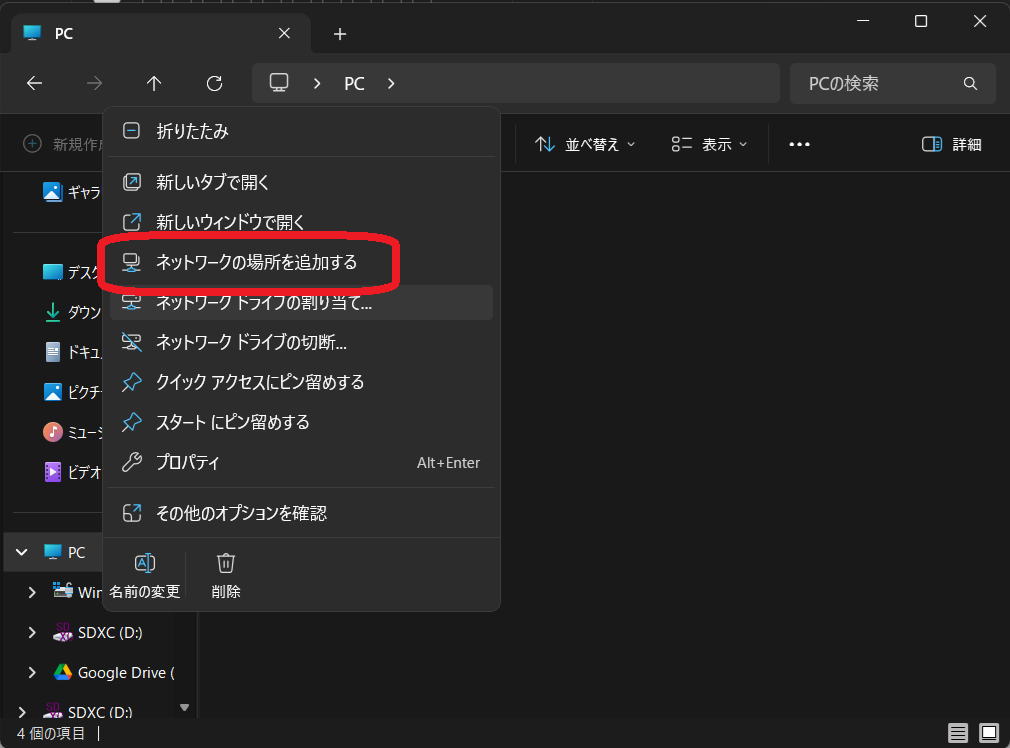Open the 表示 view dropdown
This screenshot has height=748, width=1010.
click(x=709, y=144)
